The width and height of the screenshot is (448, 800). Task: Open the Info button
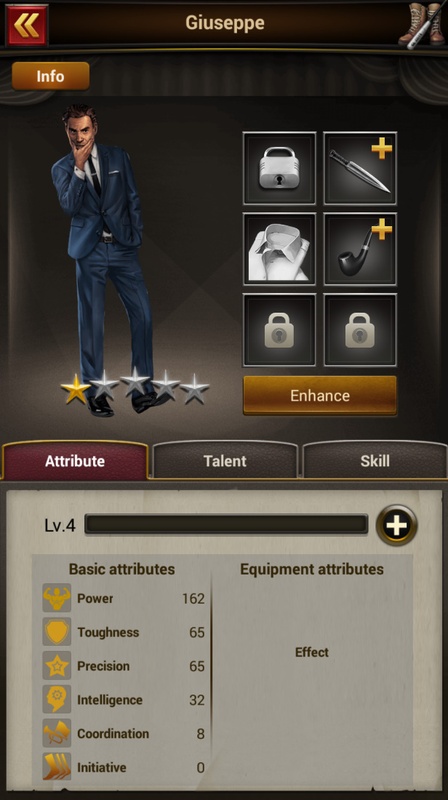coord(51,76)
